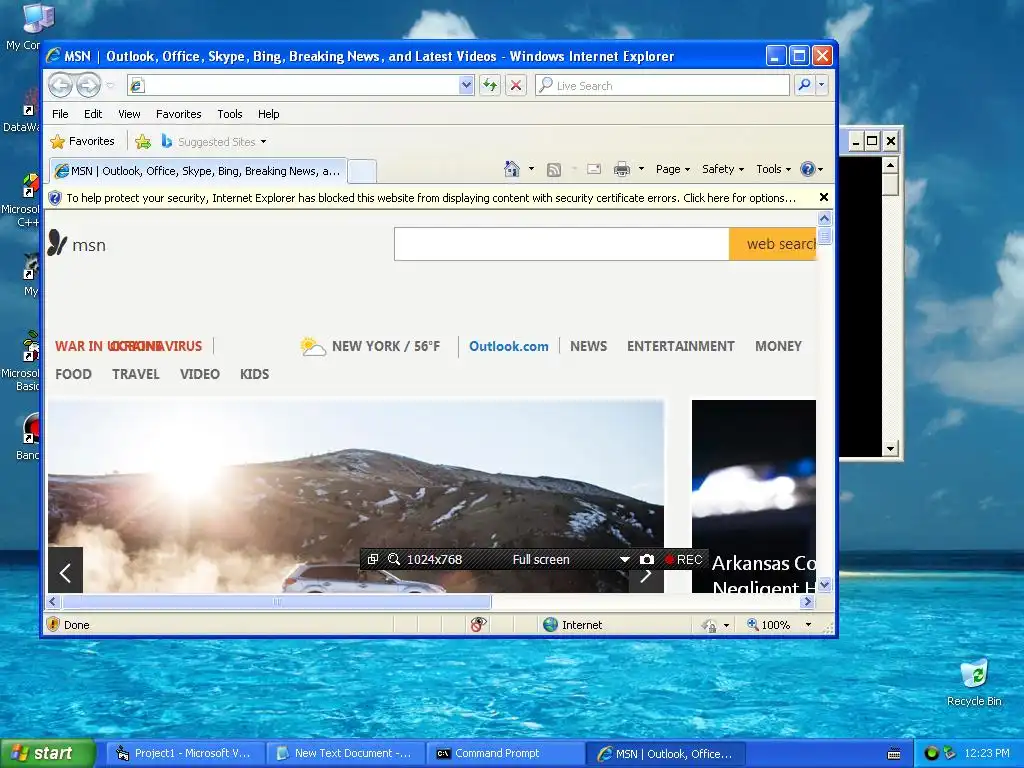Open a new blank tab
This screenshot has width=1024, height=768.
coord(362,171)
